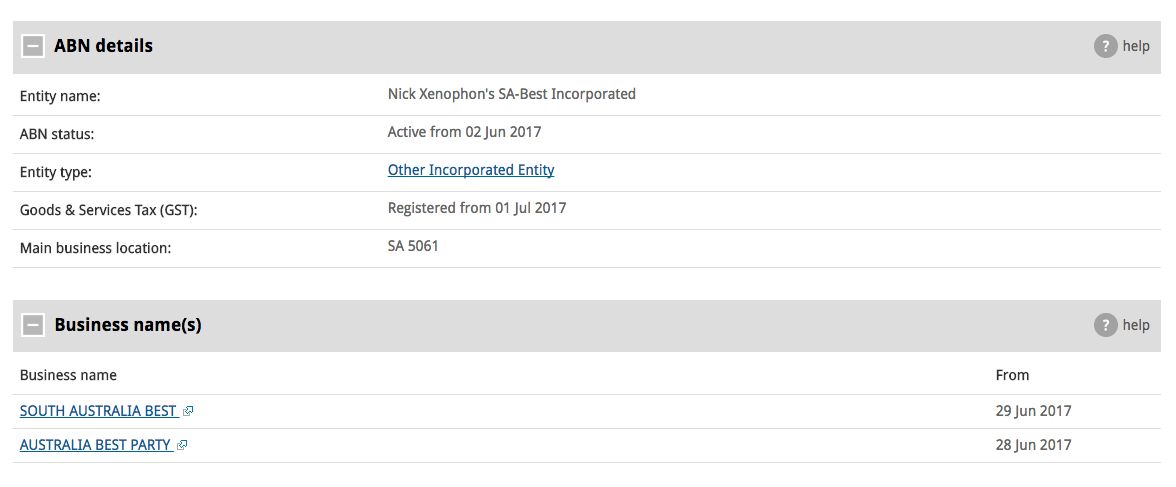This screenshot has width=1176, height=487.
Task: Click the ABN details heading text
Action: [x=104, y=47]
